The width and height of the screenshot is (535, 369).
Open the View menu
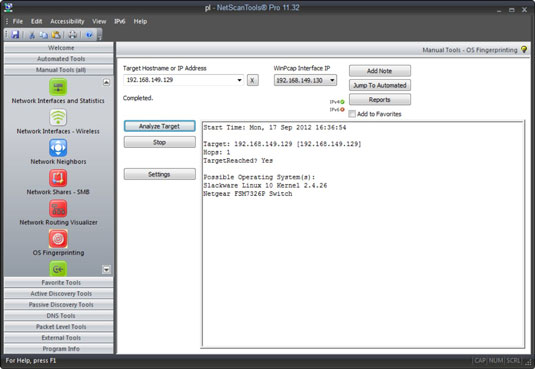(99, 21)
